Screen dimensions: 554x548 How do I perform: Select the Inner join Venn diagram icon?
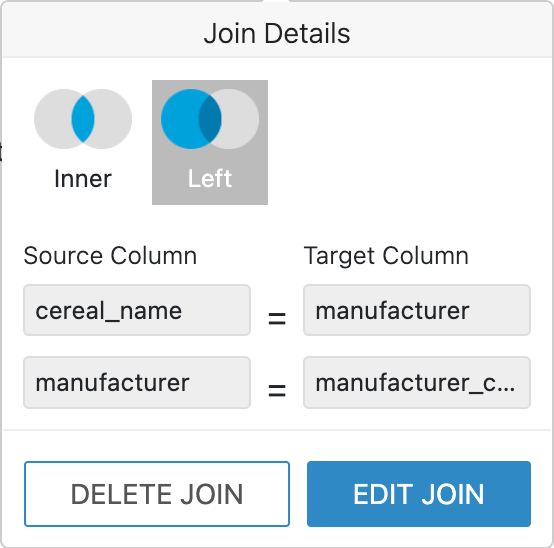click(x=83, y=119)
